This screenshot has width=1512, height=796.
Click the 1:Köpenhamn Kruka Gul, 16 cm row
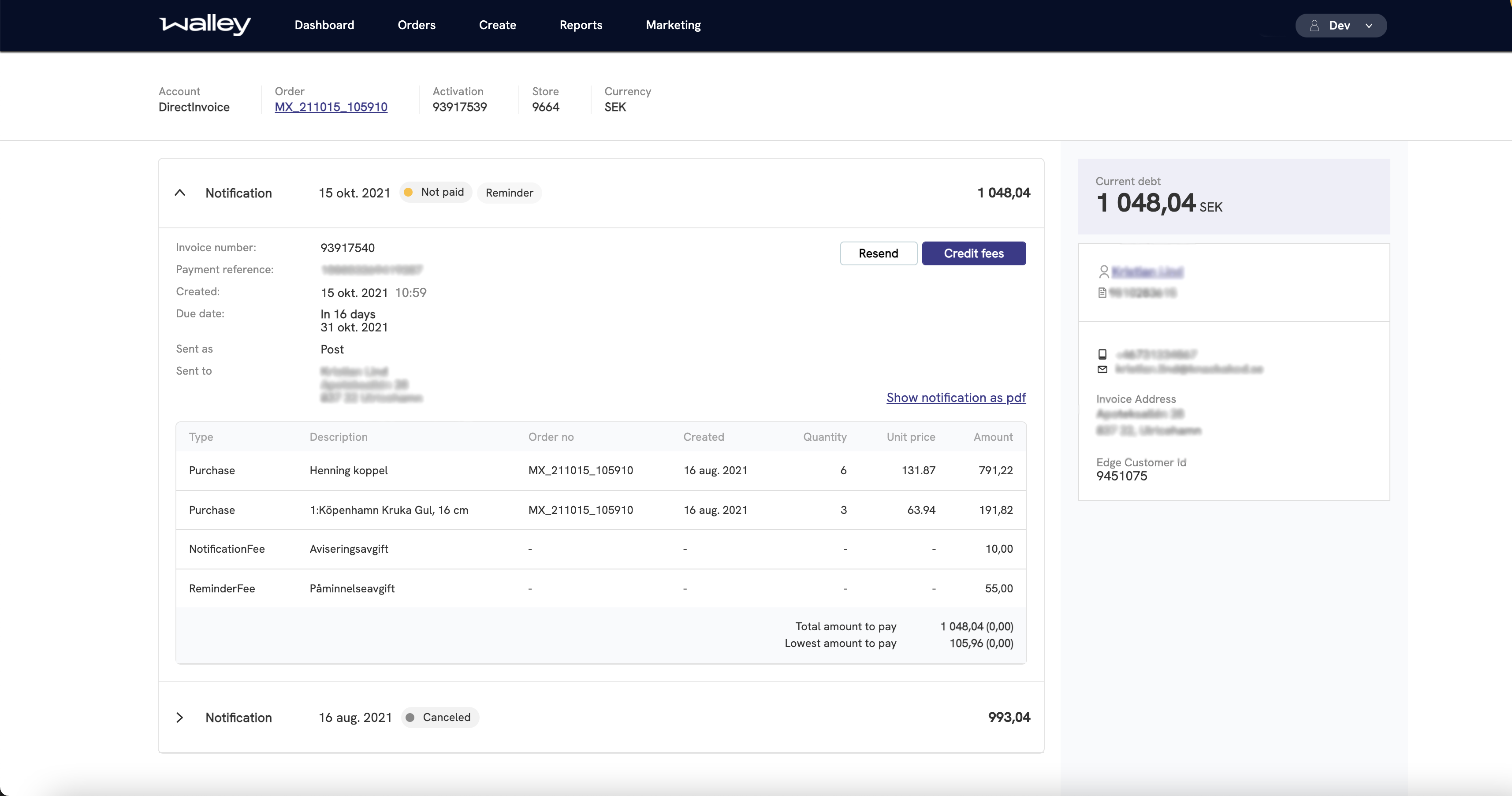click(600, 510)
